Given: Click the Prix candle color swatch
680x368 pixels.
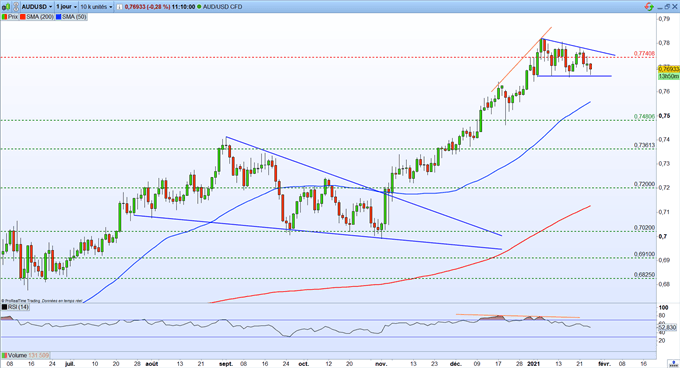Looking at the screenshot, I should pyautogui.click(x=4, y=17).
